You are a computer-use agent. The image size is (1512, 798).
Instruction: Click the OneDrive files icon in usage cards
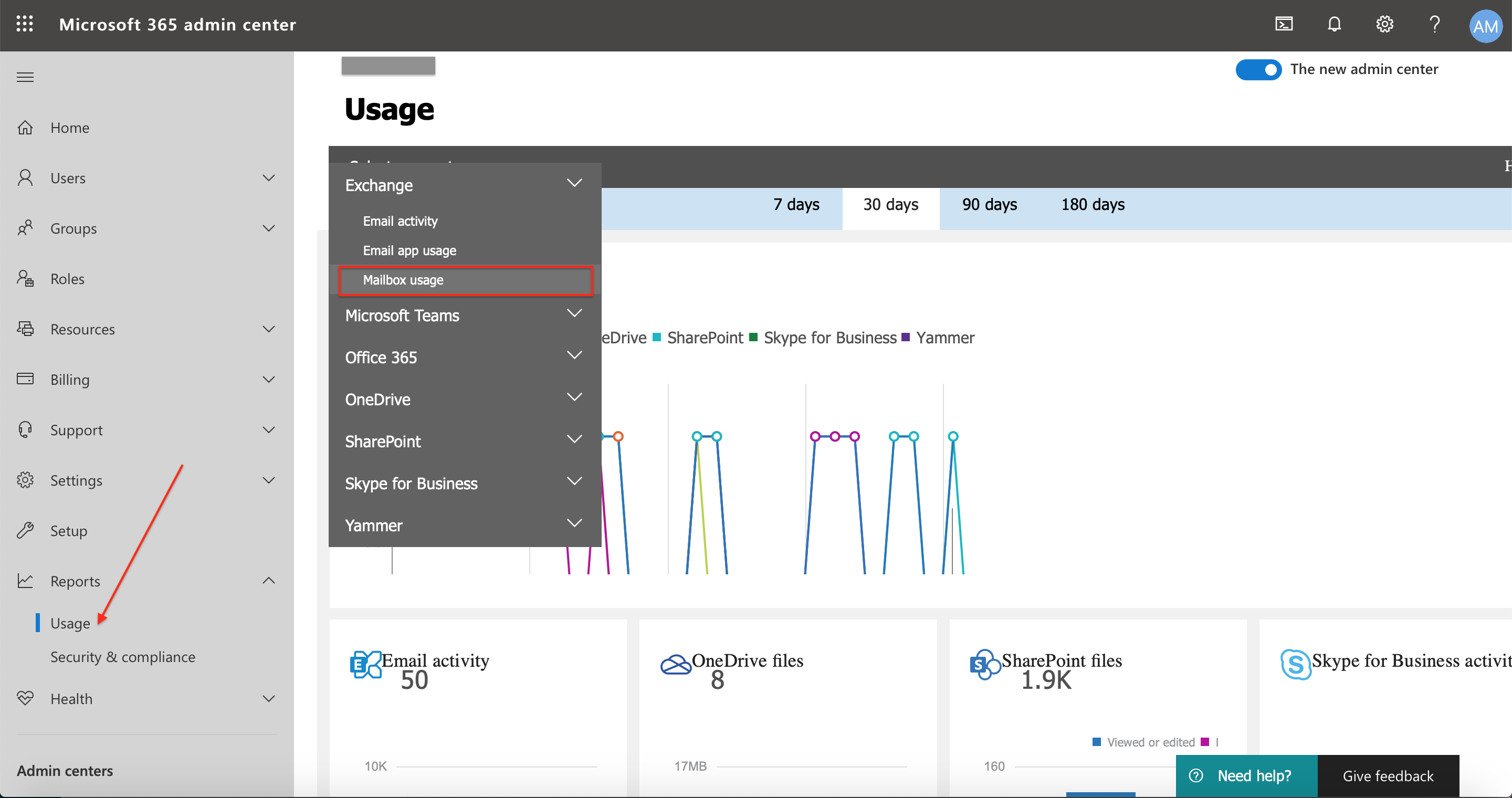(x=675, y=662)
